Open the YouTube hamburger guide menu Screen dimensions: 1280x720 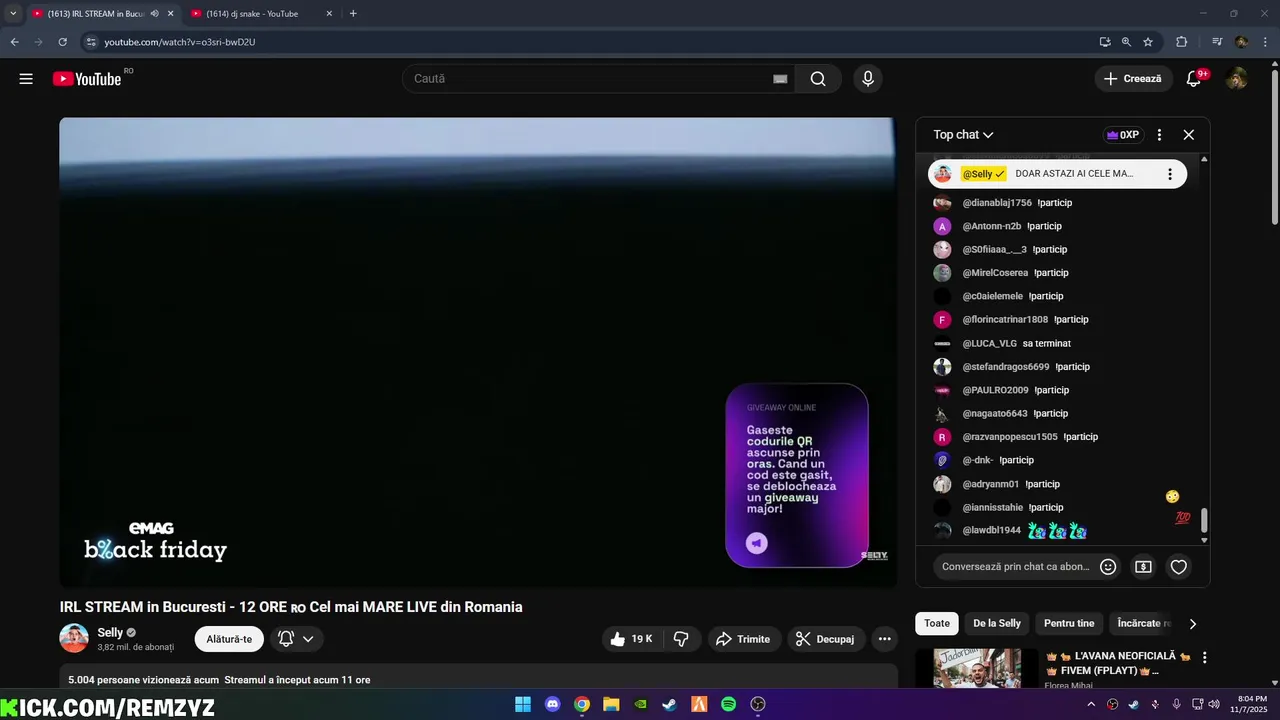[26, 79]
